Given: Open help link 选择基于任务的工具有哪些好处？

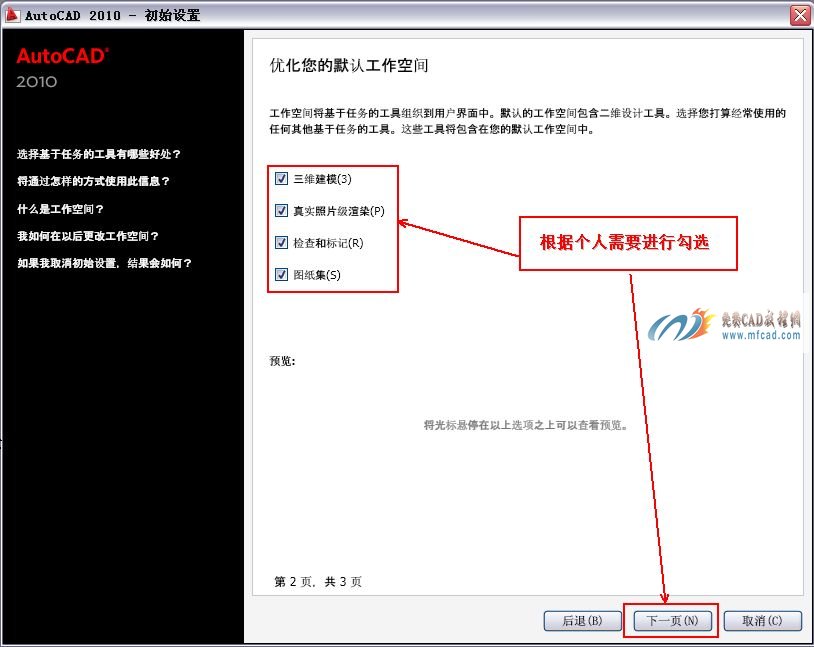Looking at the screenshot, I should (99, 154).
